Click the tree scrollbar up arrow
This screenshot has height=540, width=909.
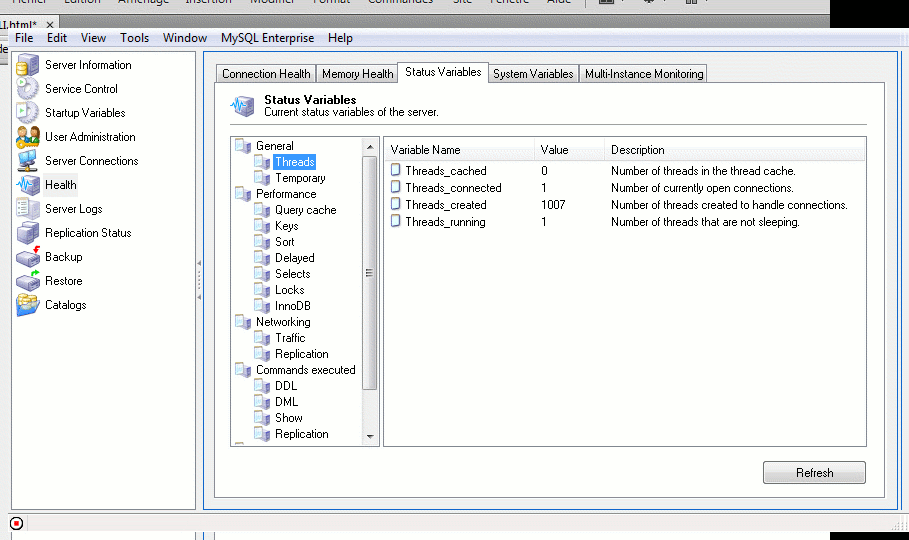(370, 147)
